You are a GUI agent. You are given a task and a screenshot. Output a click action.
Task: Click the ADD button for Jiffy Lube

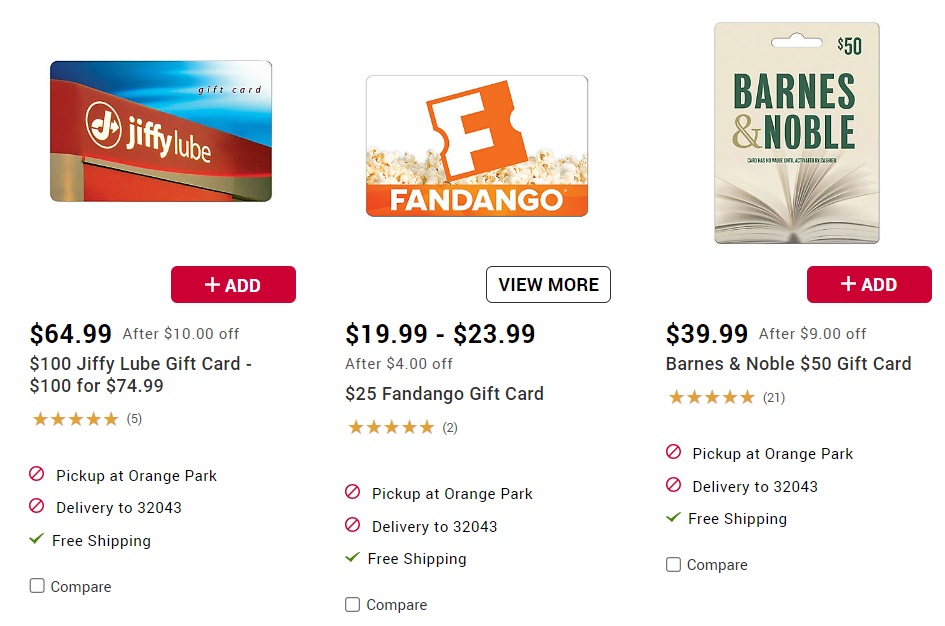[x=233, y=284]
